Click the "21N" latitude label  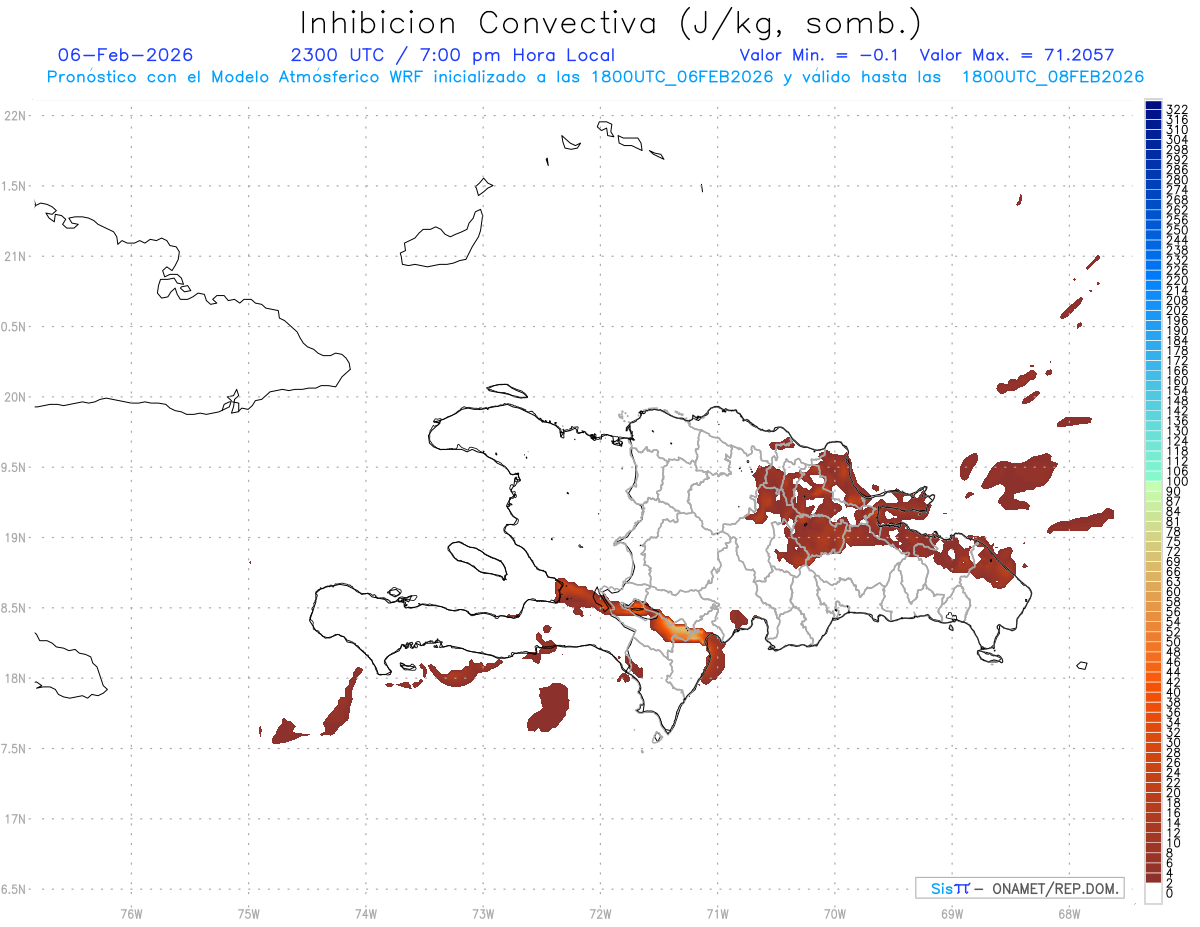(x=15, y=257)
